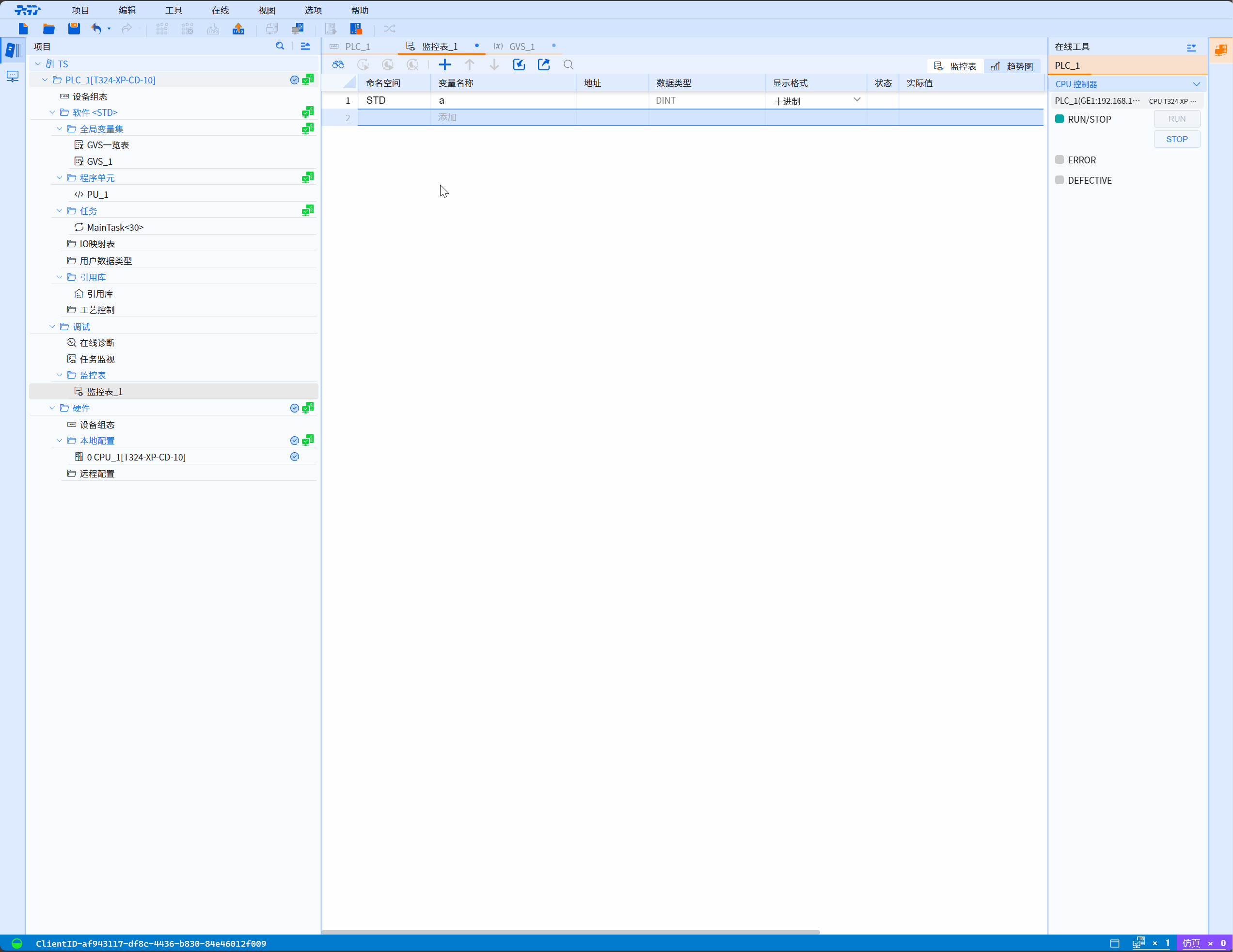This screenshot has width=1233, height=952.
Task: Collapse the 全局变量集 tree folder
Action: pos(59,129)
